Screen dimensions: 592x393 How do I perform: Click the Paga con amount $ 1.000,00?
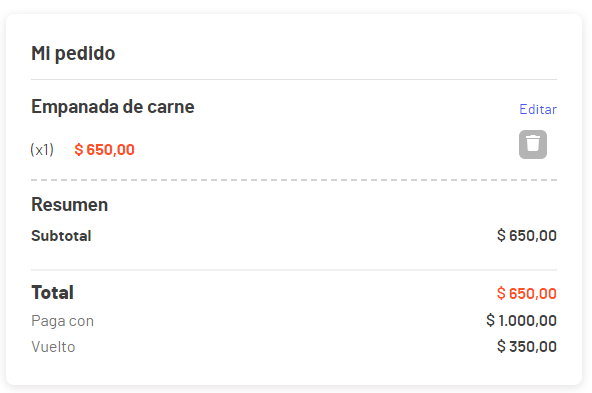[x=521, y=321]
